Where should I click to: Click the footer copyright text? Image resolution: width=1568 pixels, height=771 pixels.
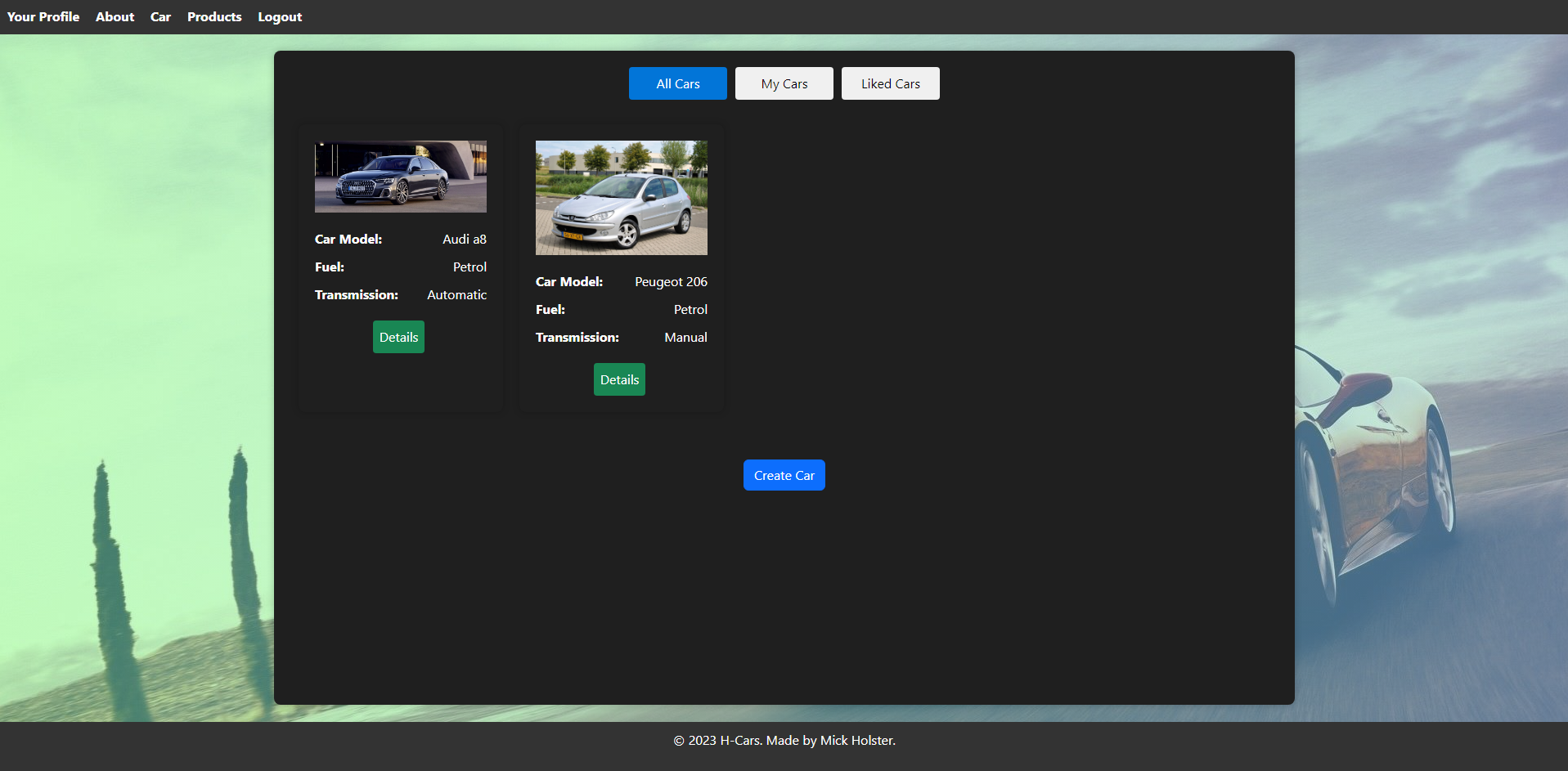click(784, 740)
